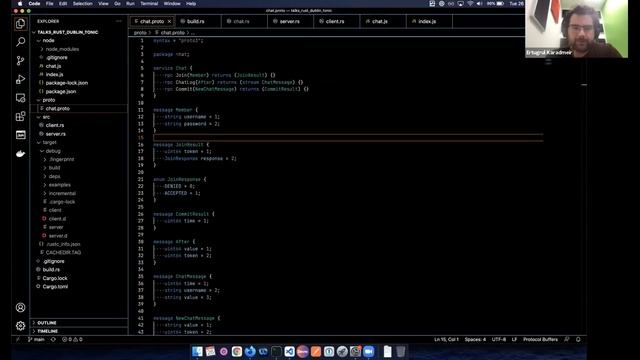Close the chat.proto editor tab
Screen dimensions: 640x360
coord(169,21)
